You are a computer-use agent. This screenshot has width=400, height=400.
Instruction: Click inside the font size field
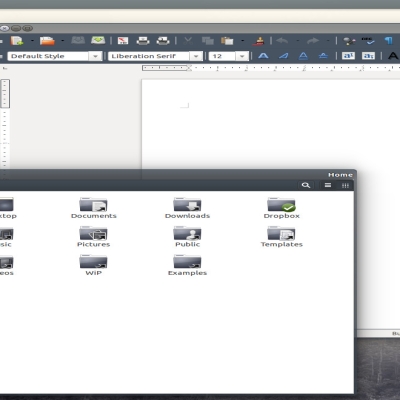point(222,56)
